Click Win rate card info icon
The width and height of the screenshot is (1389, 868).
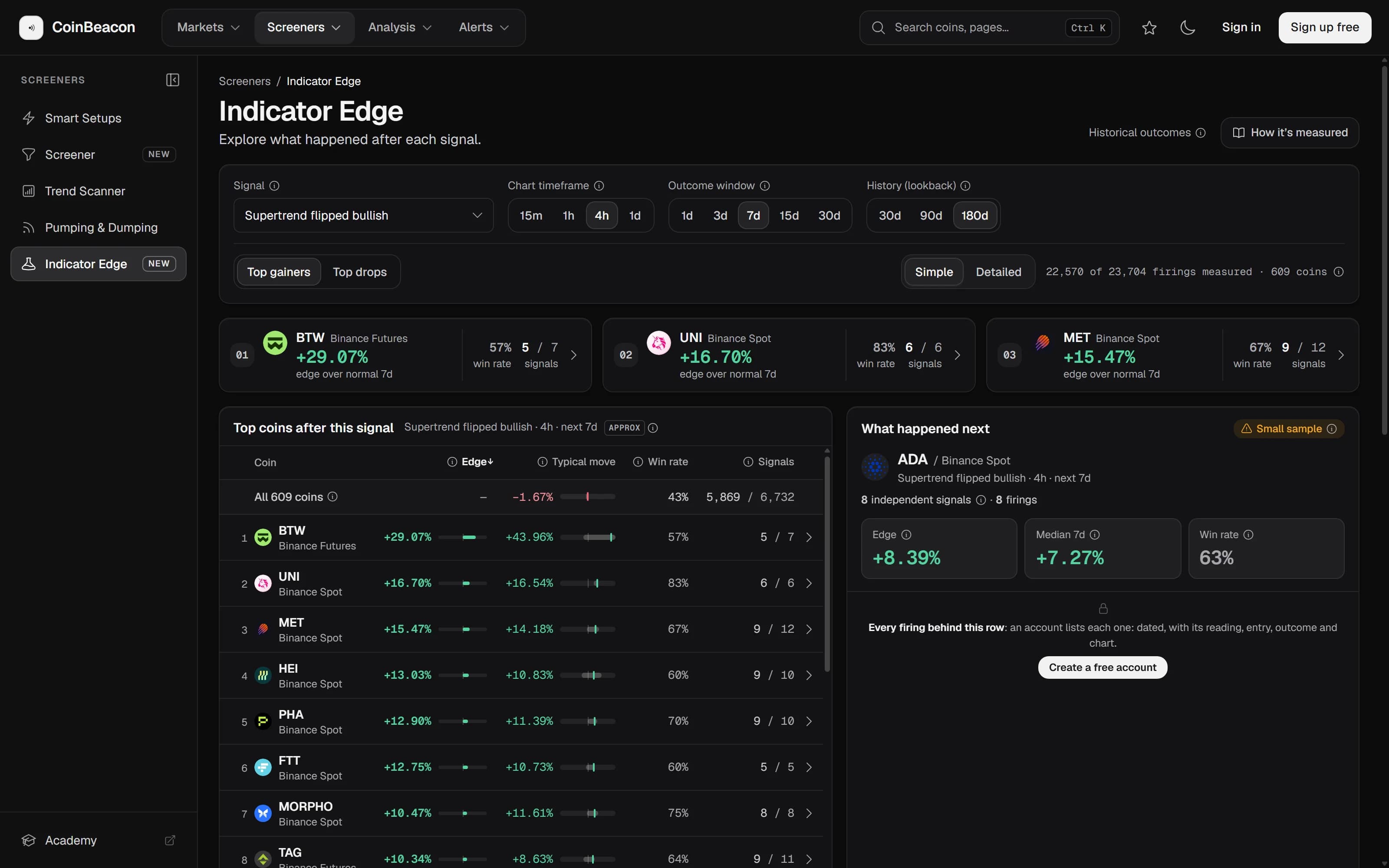coord(1248,534)
